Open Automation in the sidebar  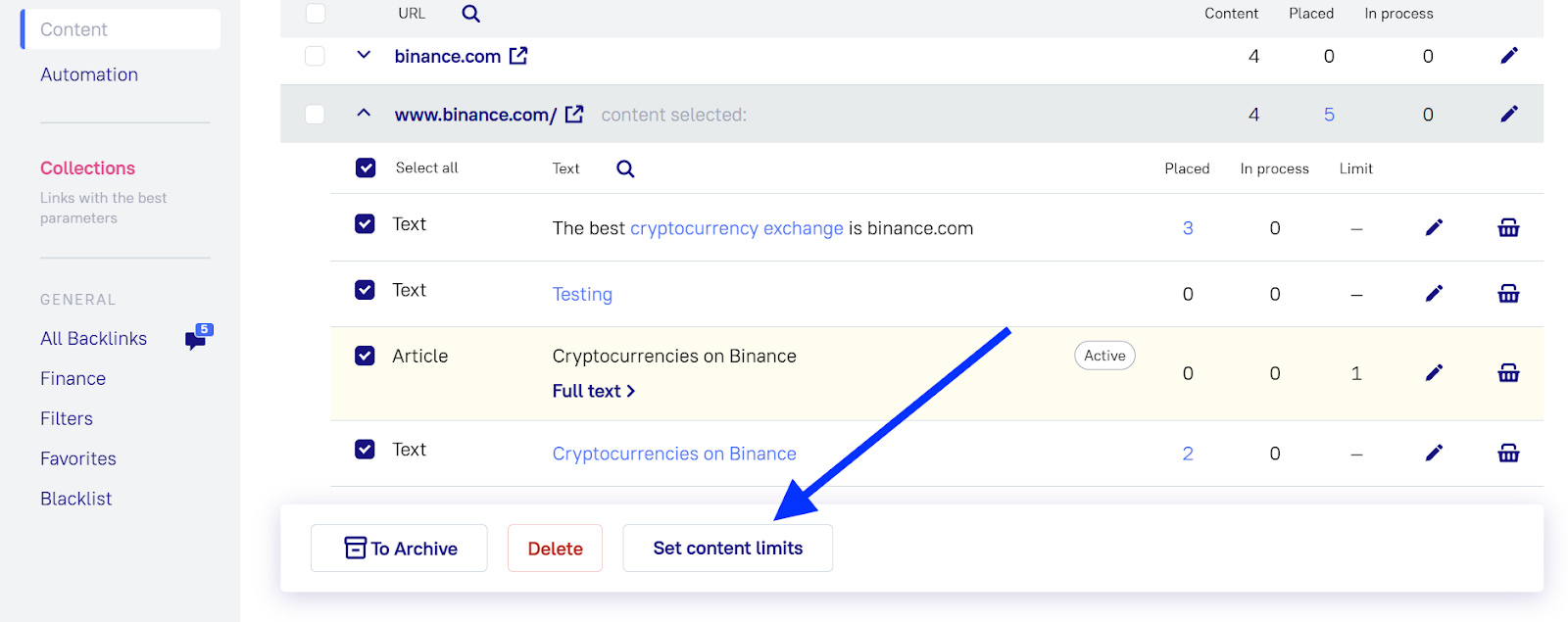tap(89, 74)
